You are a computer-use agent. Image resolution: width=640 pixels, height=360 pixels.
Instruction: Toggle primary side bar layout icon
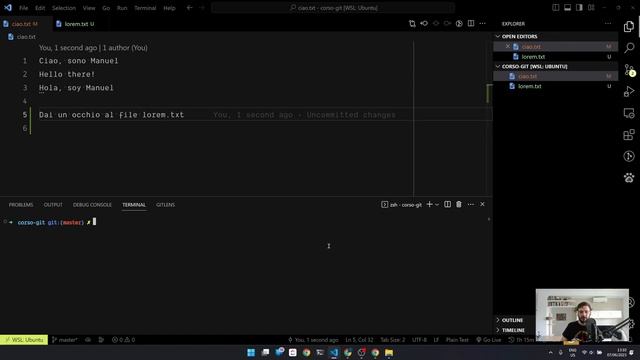point(556,8)
